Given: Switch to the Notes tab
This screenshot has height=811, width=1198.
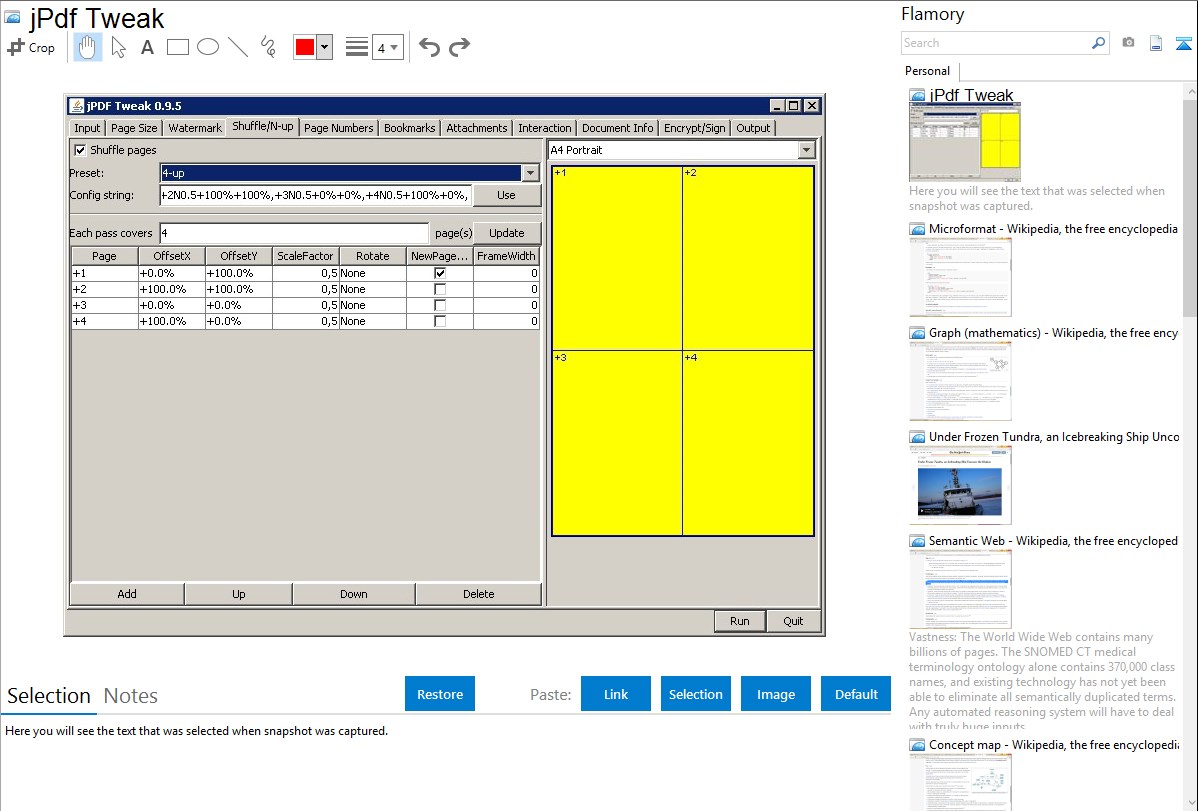Looking at the screenshot, I should 131,696.
